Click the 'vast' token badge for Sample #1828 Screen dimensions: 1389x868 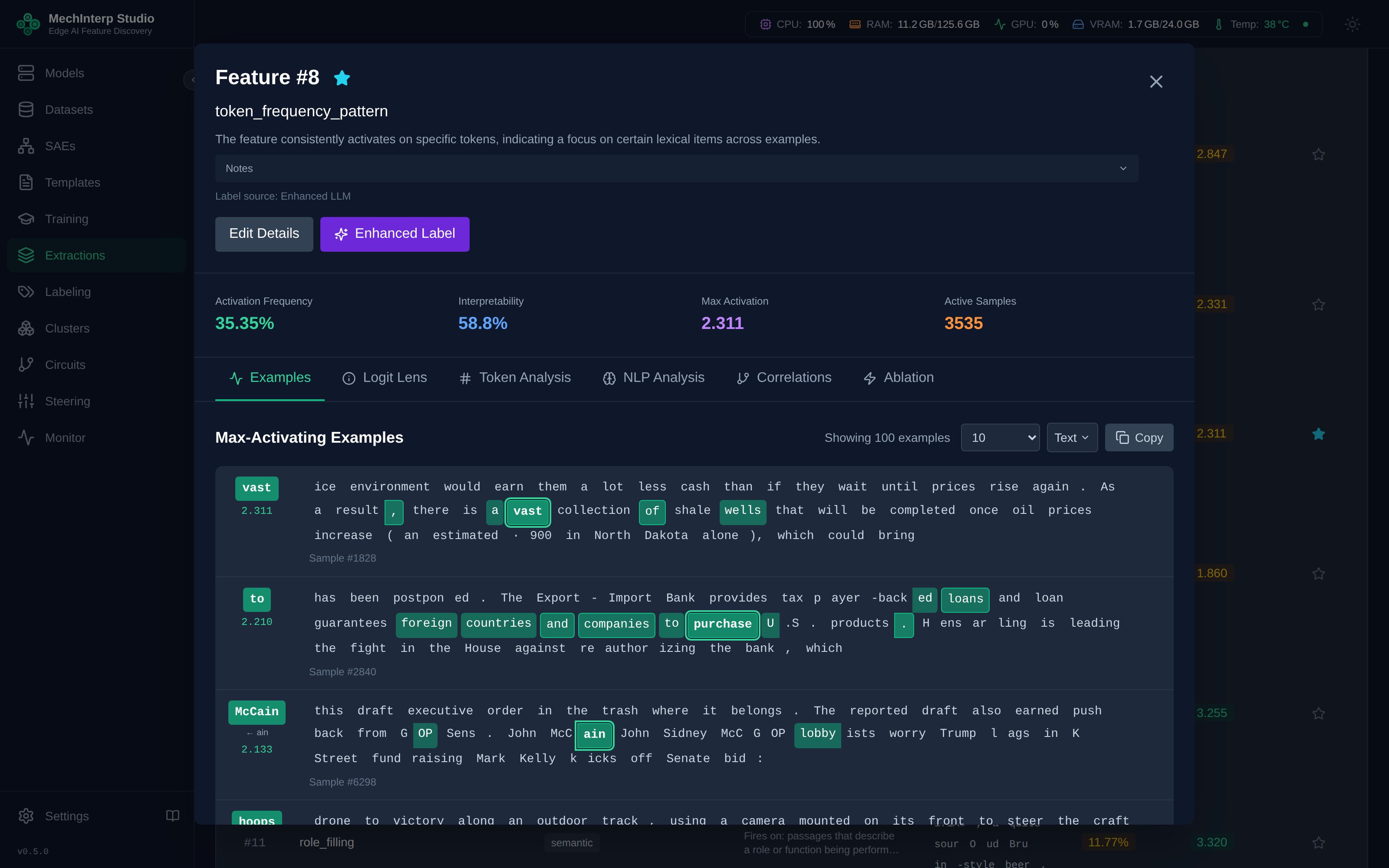[x=257, y=488]
